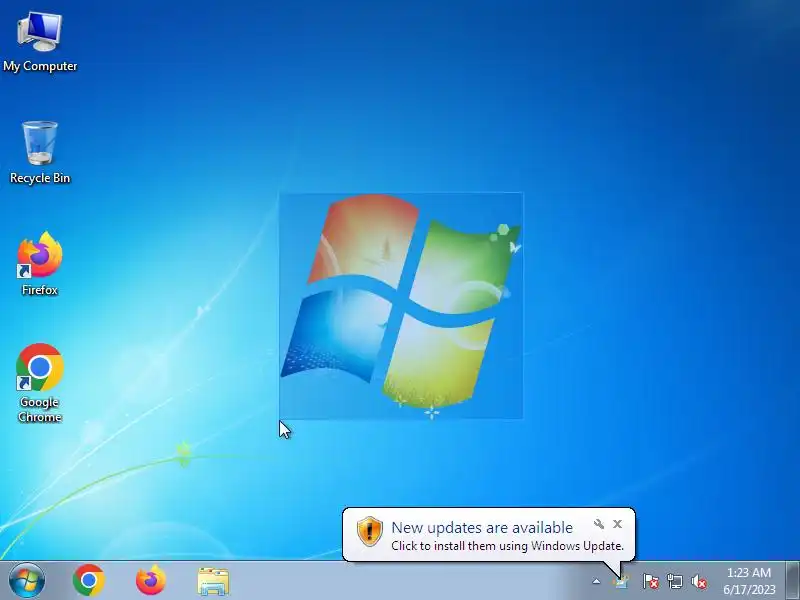Screen dimensions: 800x600
Task: Open the Windows Start menu orb
Action: point(27,581)
